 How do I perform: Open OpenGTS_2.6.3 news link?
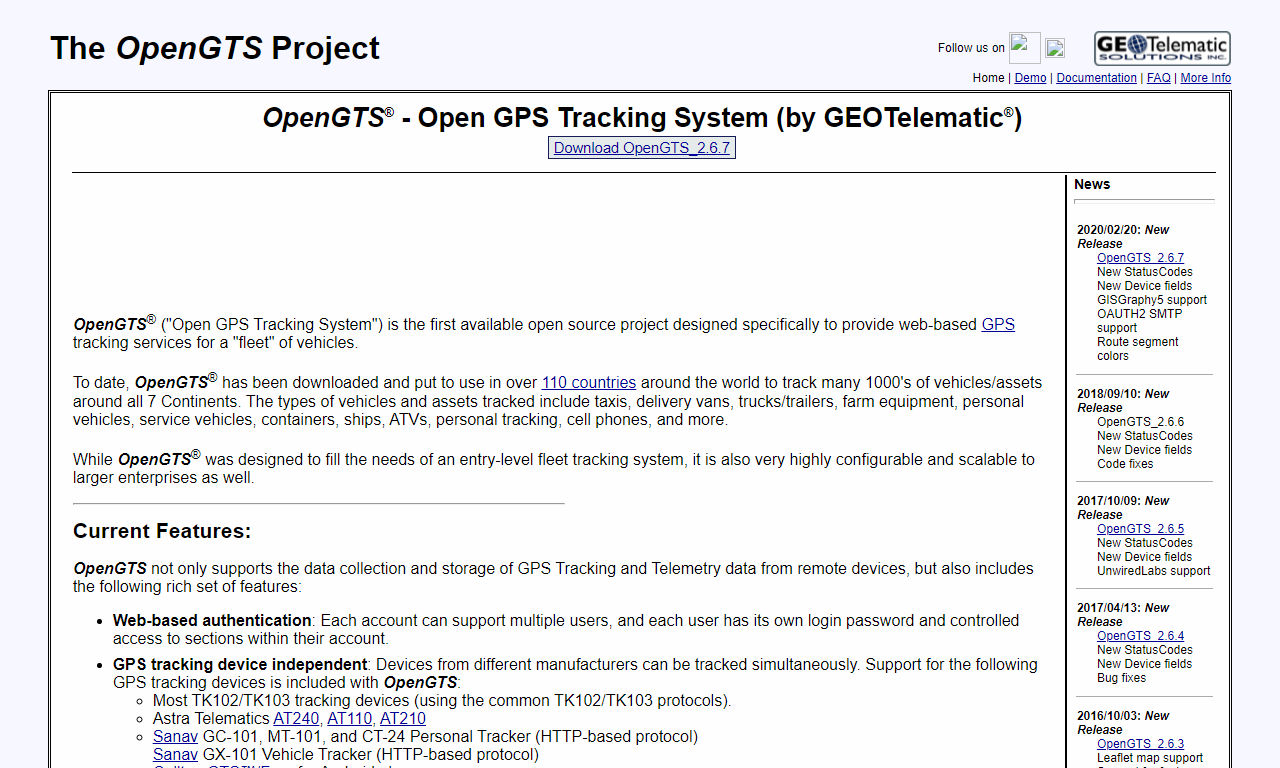1140,744
